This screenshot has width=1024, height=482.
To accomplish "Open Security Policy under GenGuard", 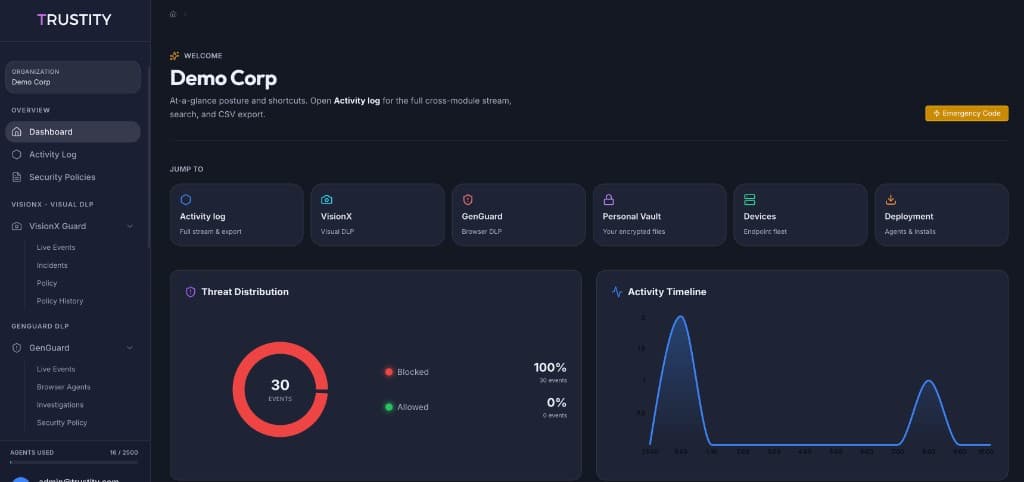I will coord(62,423).
